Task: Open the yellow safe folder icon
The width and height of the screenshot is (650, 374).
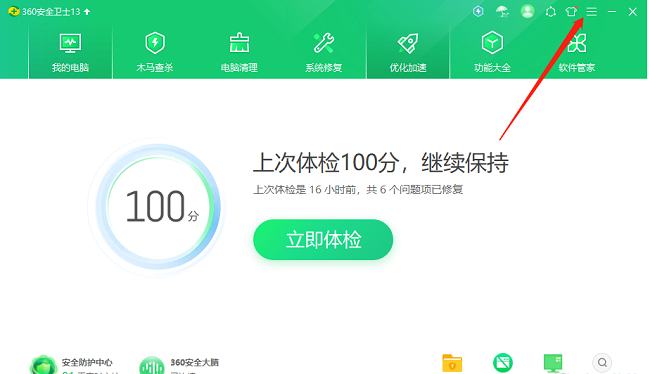Action: [x=452, y=363]
